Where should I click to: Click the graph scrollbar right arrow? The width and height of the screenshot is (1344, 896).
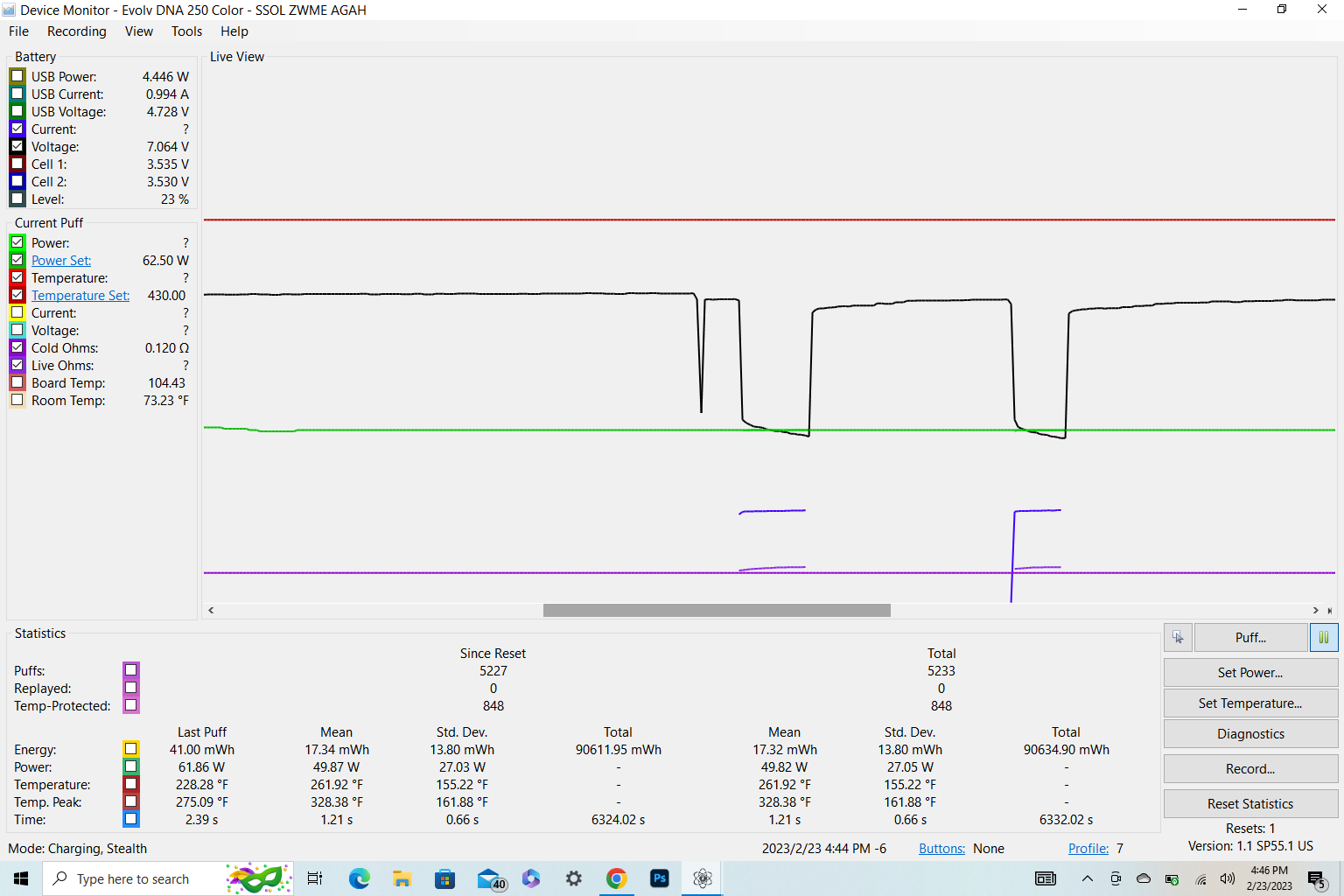coord(1315,610)
